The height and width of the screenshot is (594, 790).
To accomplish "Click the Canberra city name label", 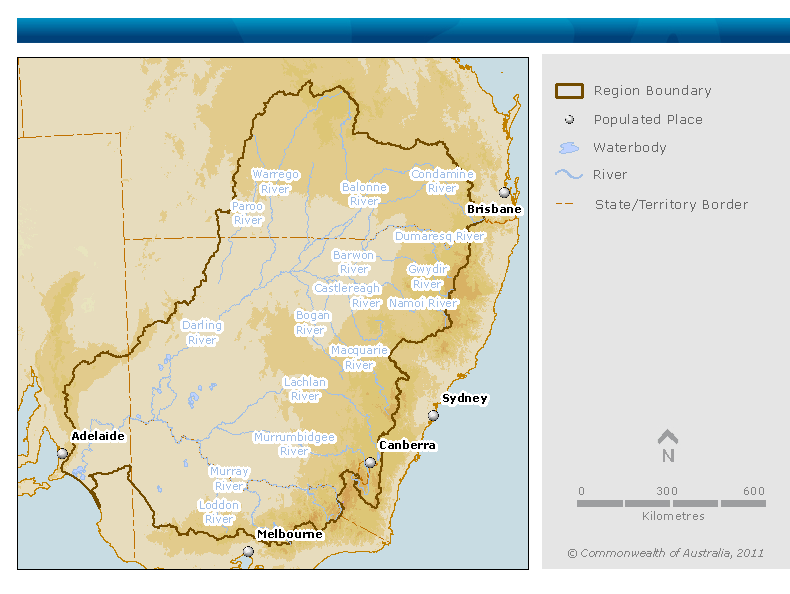I will click(407, 445).
